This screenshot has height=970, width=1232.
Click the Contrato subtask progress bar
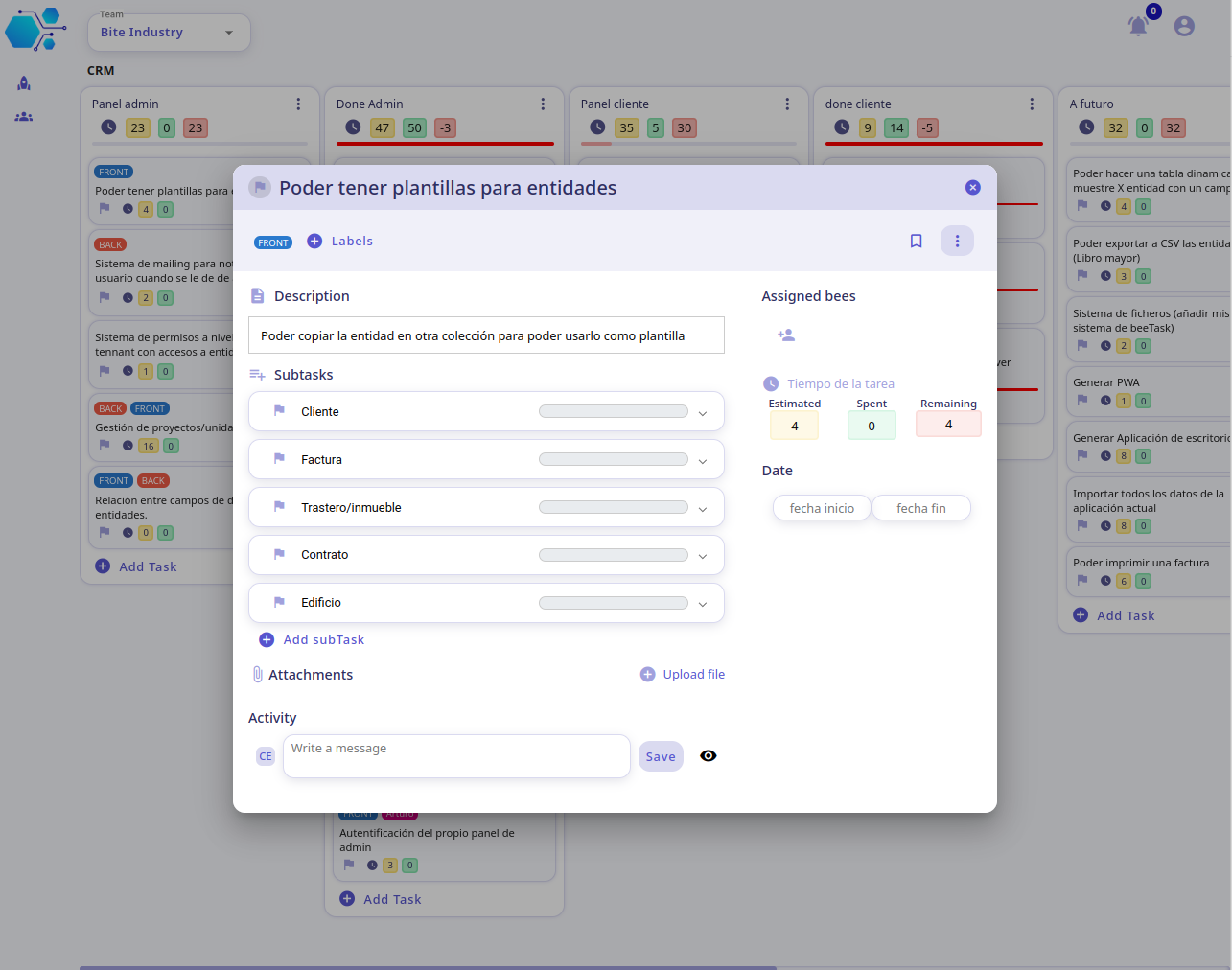point(614,555)
